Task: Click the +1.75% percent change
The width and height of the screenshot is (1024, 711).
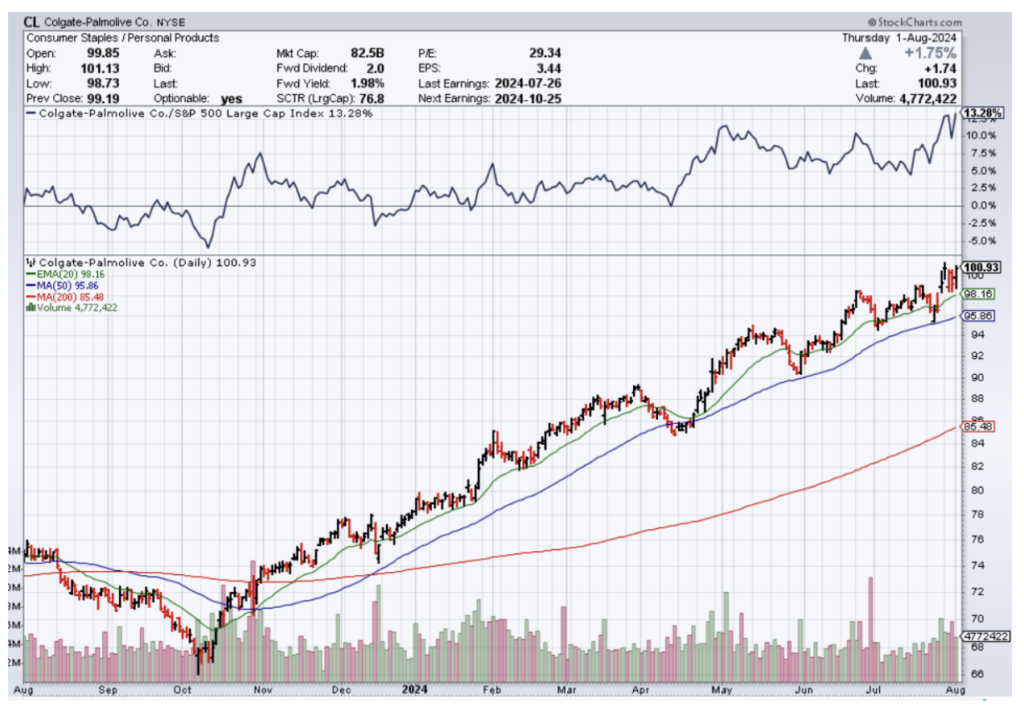Action: pos(930,53)
